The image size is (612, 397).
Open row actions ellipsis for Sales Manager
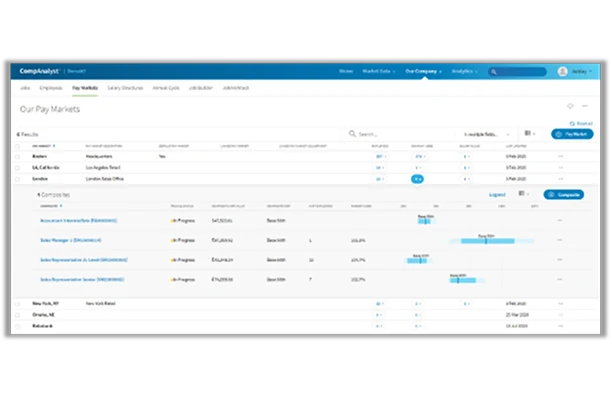click(x=560, y=240)
